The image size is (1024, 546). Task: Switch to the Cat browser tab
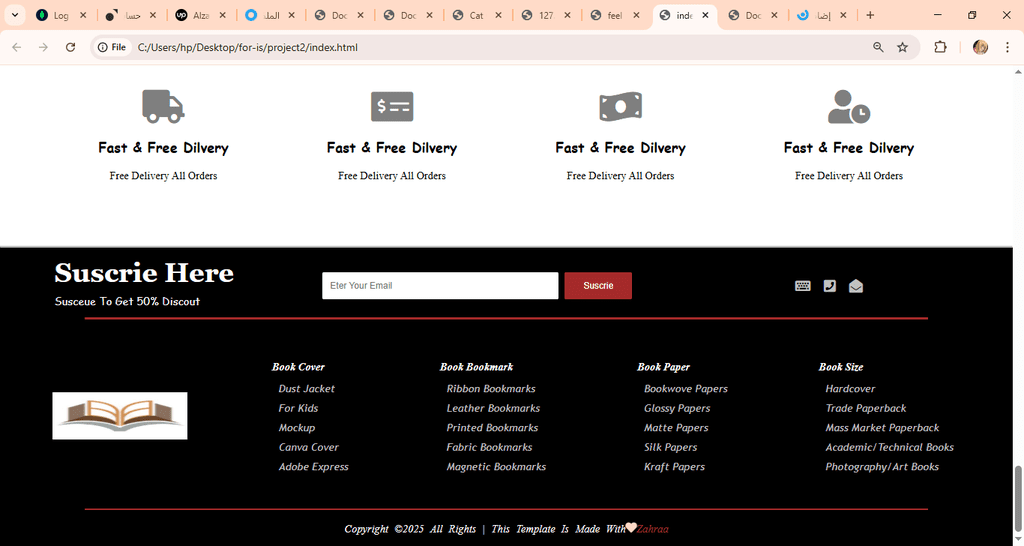pos(477,15)
